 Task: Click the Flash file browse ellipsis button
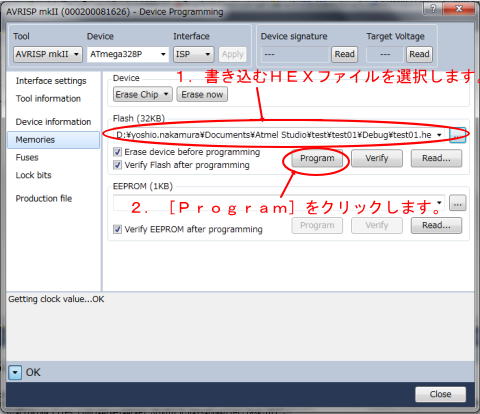tap(458, 135)
